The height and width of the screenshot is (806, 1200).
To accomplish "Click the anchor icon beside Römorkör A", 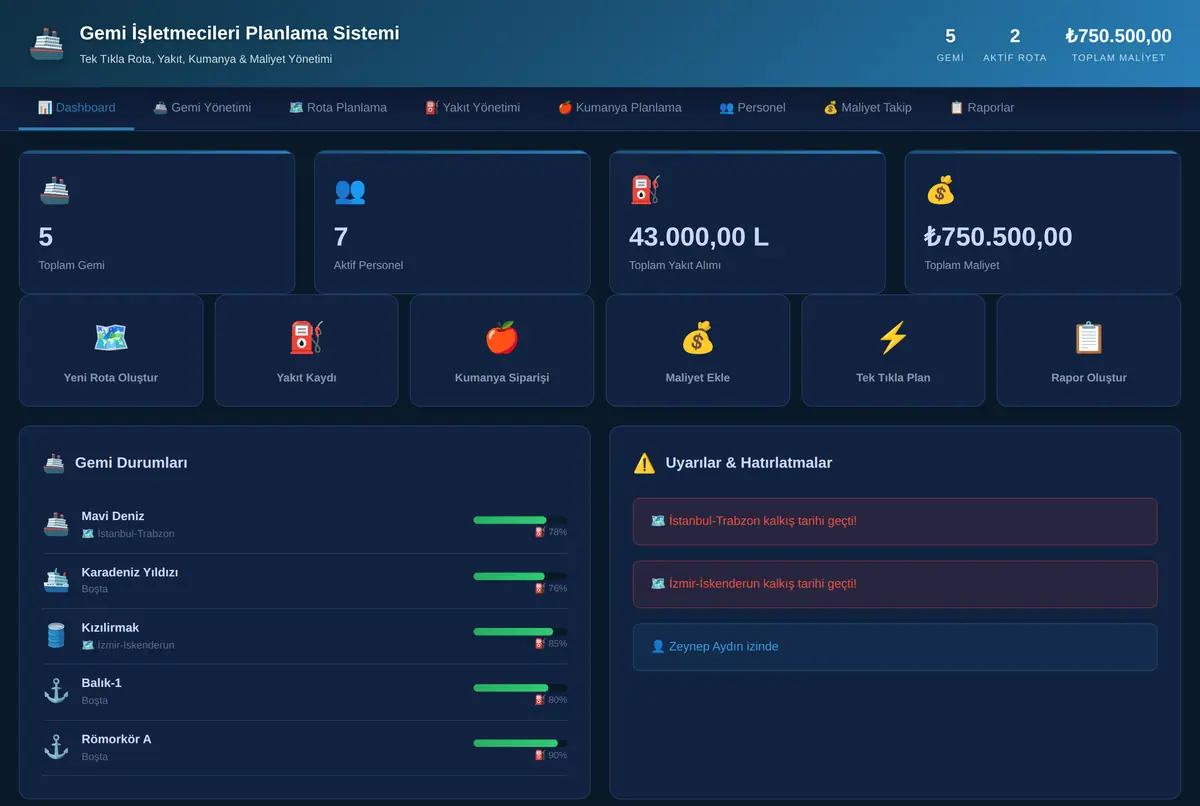I will (x=56, y=747).
